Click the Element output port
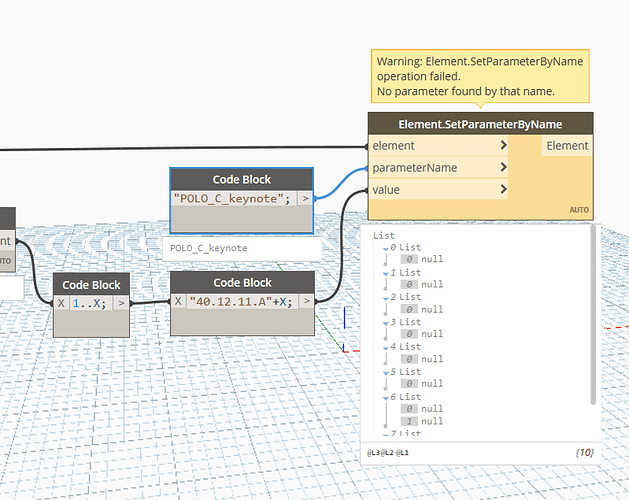The width and height of the screenshot is (629, 500). click(567, 146)
